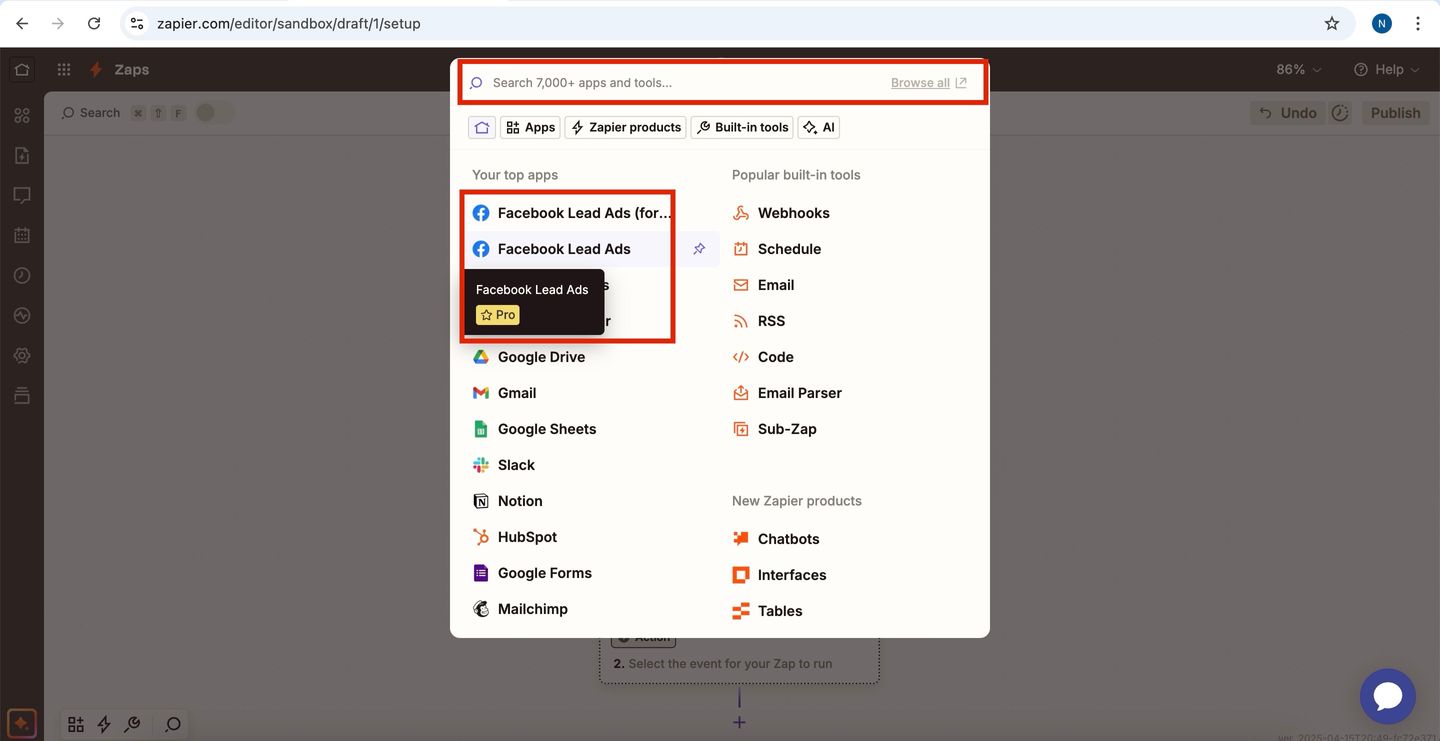Click the add-apps grid icon in bottom toolbar
This screenshot has height=741, width=1440.
(76, 725)
